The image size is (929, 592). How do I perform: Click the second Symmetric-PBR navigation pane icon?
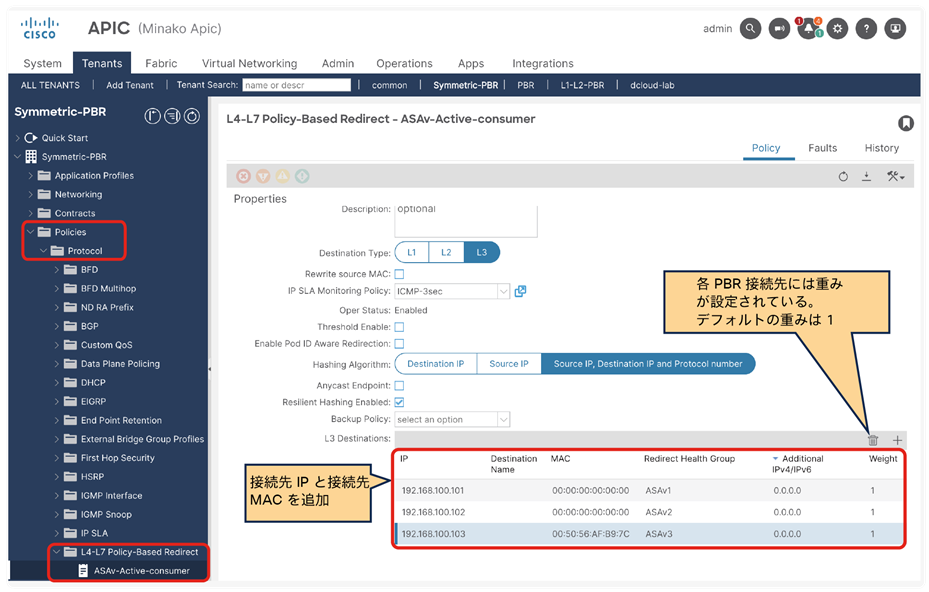pyautogui.click(x=172, y=116)
